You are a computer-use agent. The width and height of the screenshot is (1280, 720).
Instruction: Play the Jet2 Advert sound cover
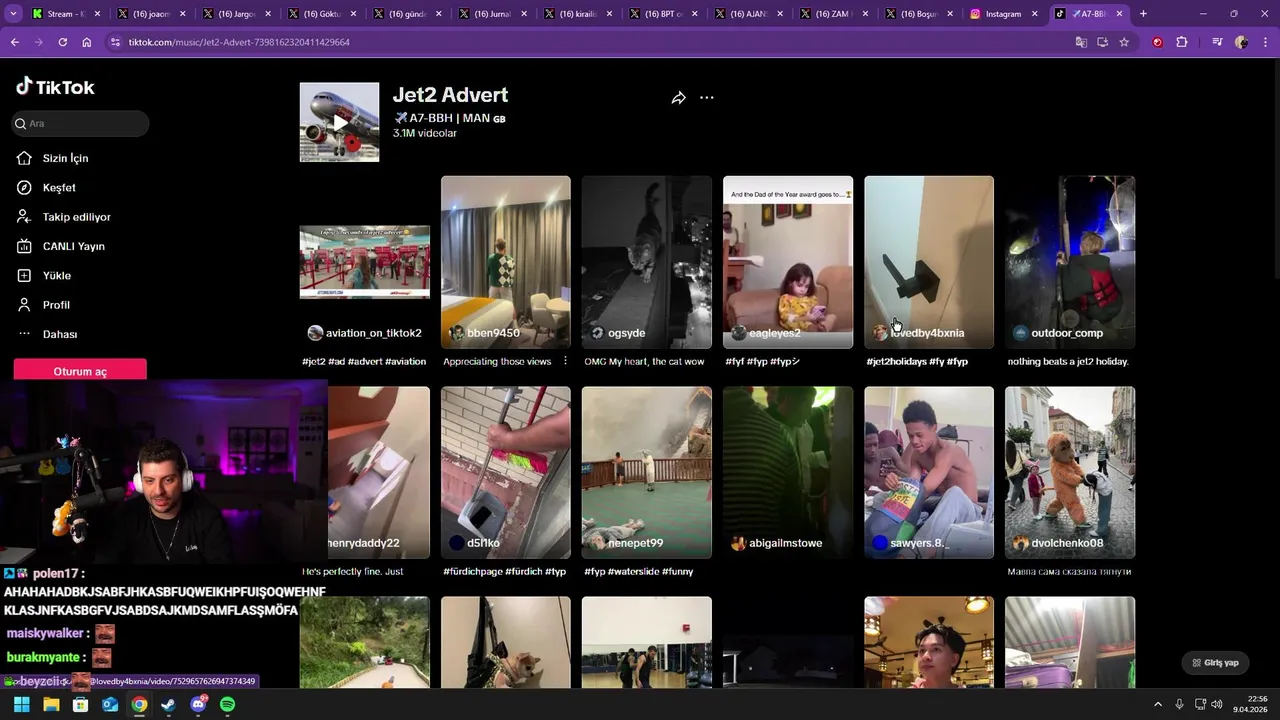[339, 122]
